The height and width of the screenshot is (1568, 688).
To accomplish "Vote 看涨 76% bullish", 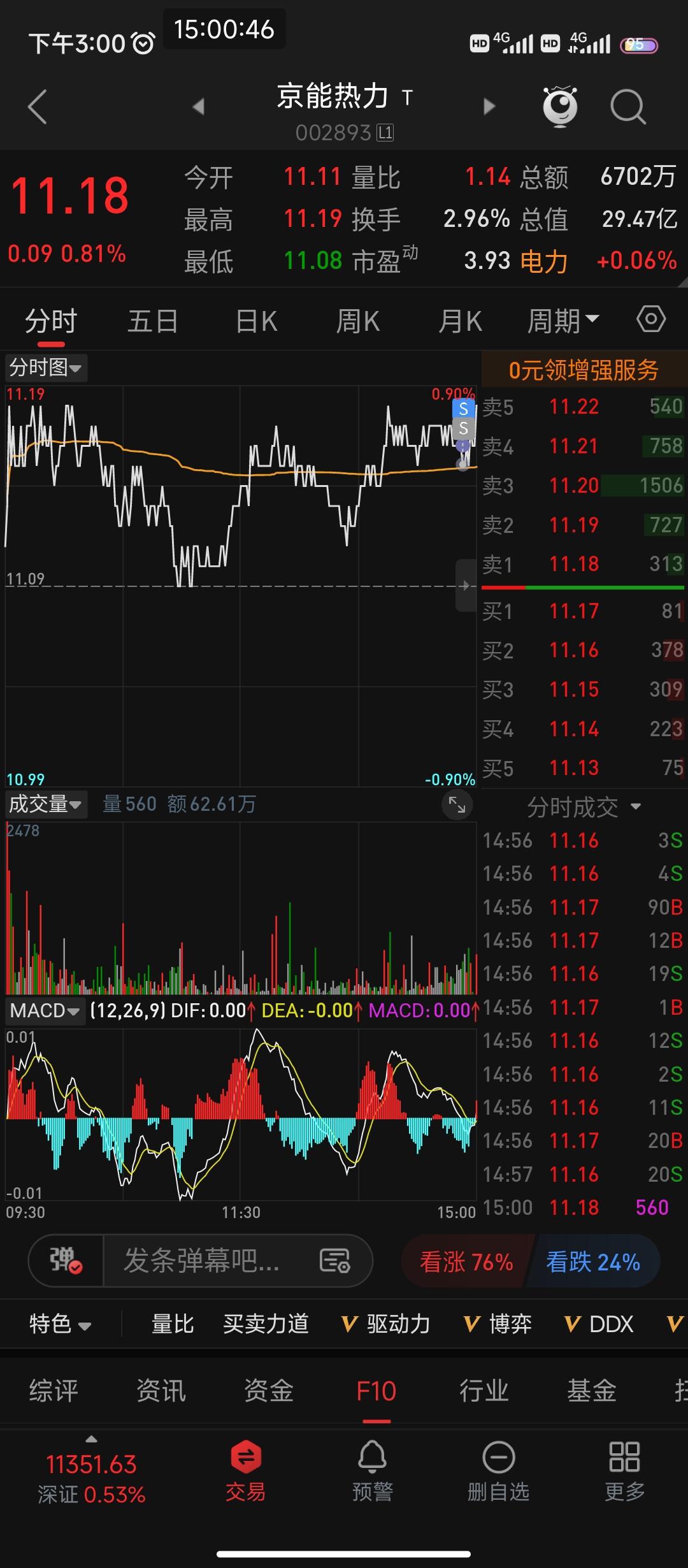I will point(466,1261).
